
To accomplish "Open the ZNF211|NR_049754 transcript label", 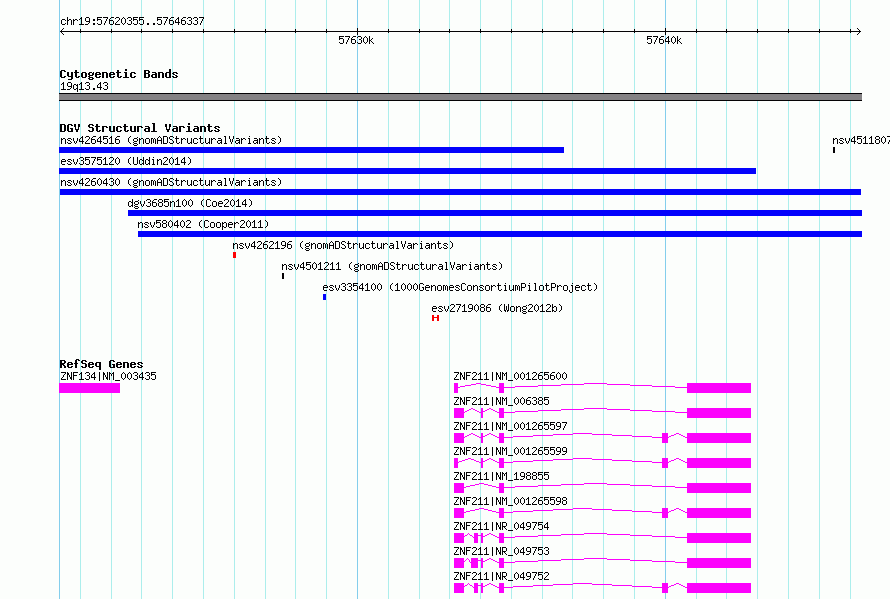I will tap(501, 526).
